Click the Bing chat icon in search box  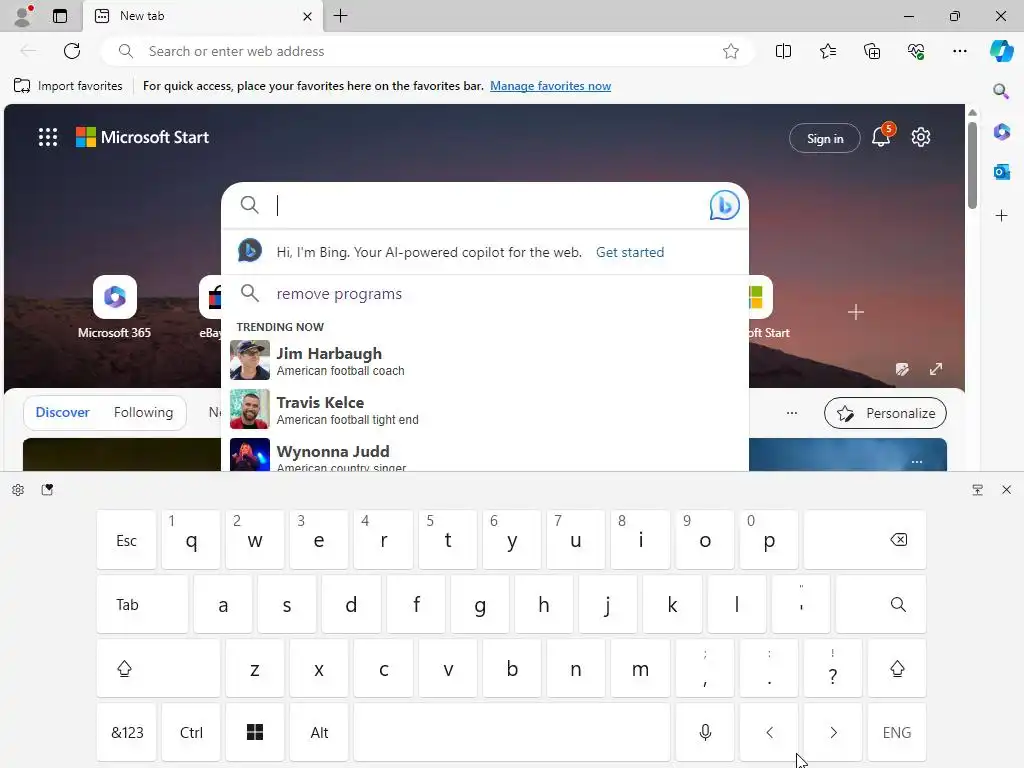(x=724, y=205)
